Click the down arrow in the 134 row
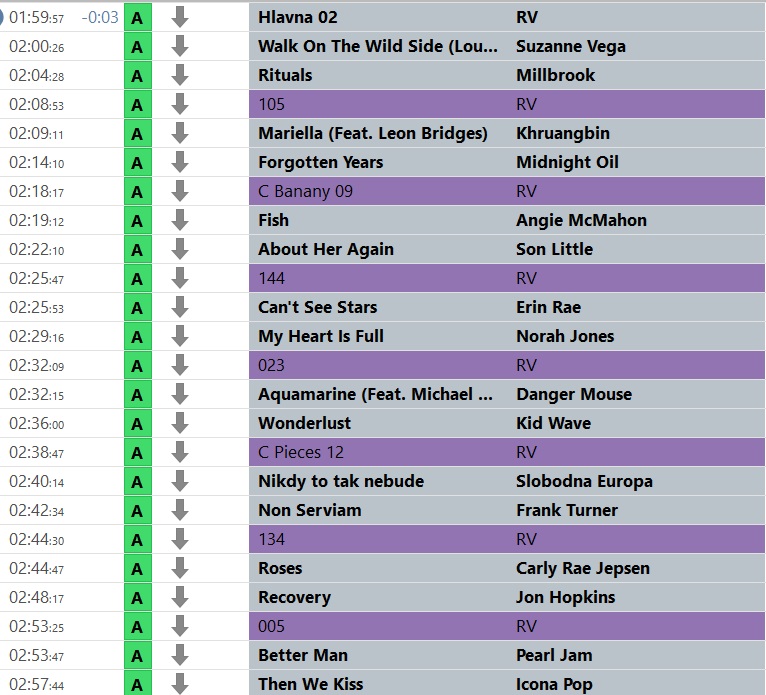Viewport: 766px width, 695px height. 180,540
